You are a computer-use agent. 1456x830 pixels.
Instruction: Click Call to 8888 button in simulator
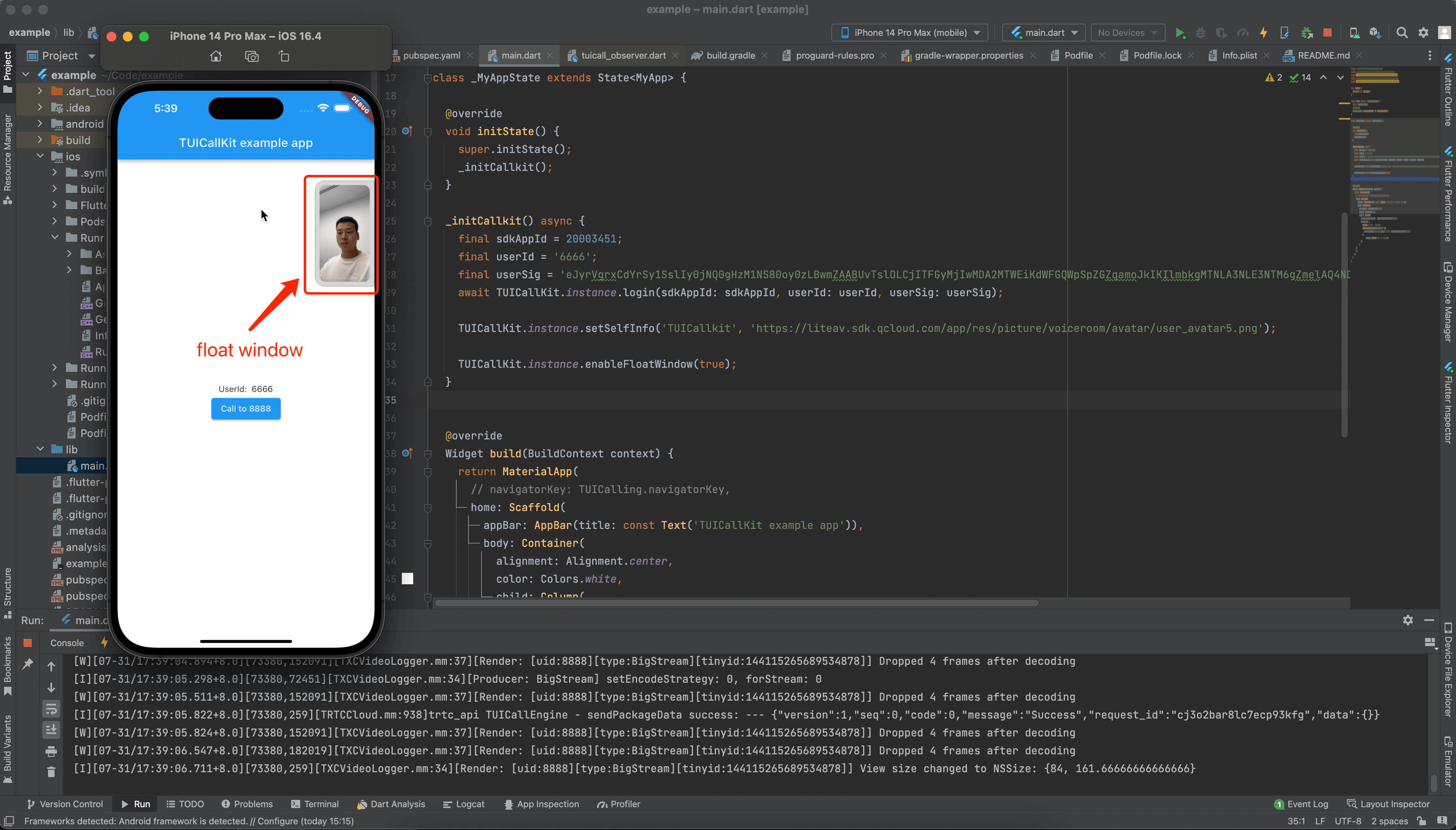click(246, 409)
